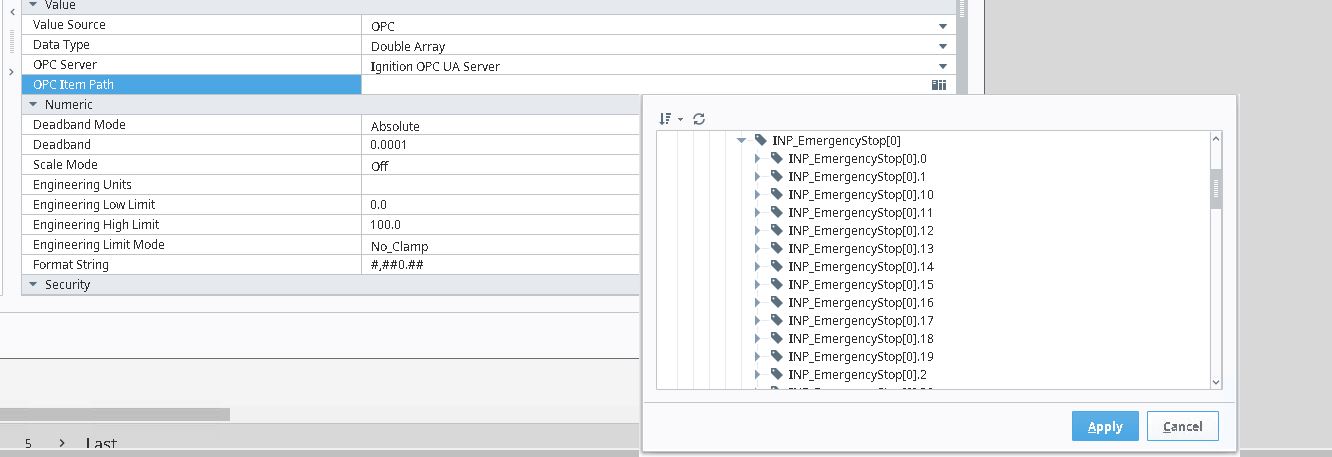
Task: Click the tag browser vertical scrollbar thumb
Action: pos(1216,188)
